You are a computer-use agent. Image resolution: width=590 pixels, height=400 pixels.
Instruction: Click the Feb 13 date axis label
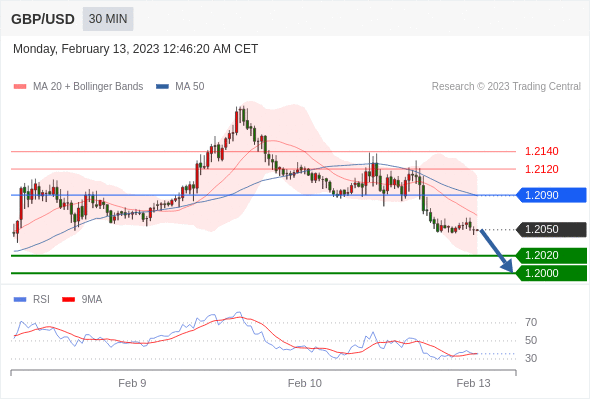coord(473,383)
